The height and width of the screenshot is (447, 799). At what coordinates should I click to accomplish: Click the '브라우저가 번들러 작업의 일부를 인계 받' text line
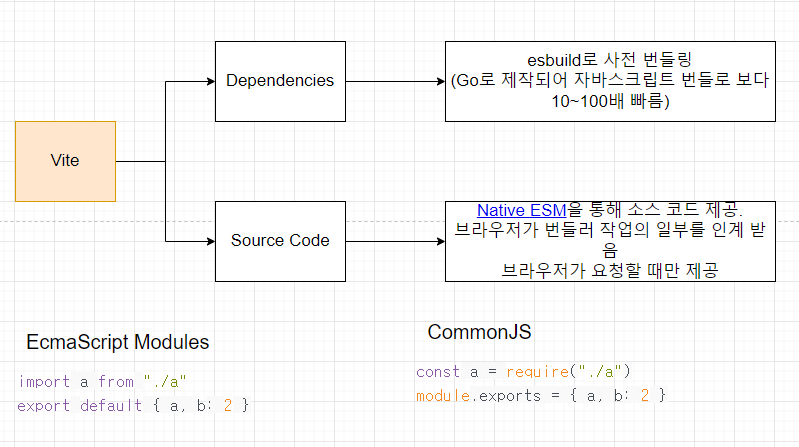(610, 230)
